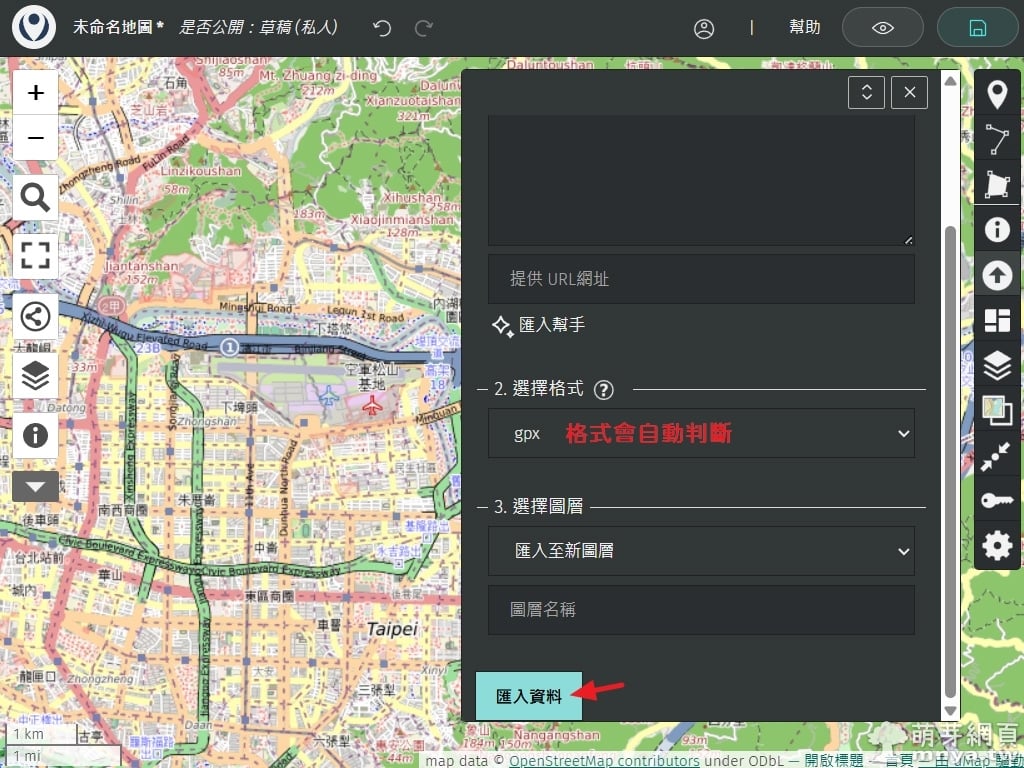This screenshot has width=1024, height=768.
Task: Open the gpx format dropdown
Action: [701, 433]
